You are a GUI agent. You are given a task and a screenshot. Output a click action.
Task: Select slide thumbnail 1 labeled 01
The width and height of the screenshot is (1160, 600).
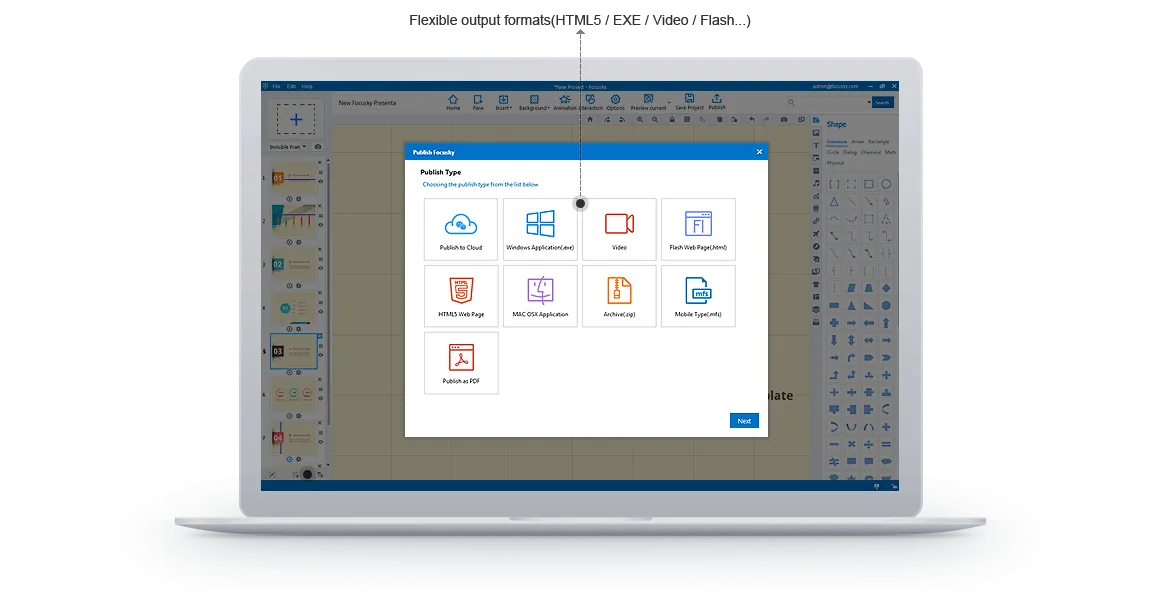pyautogui.click(x=293, y=178)
